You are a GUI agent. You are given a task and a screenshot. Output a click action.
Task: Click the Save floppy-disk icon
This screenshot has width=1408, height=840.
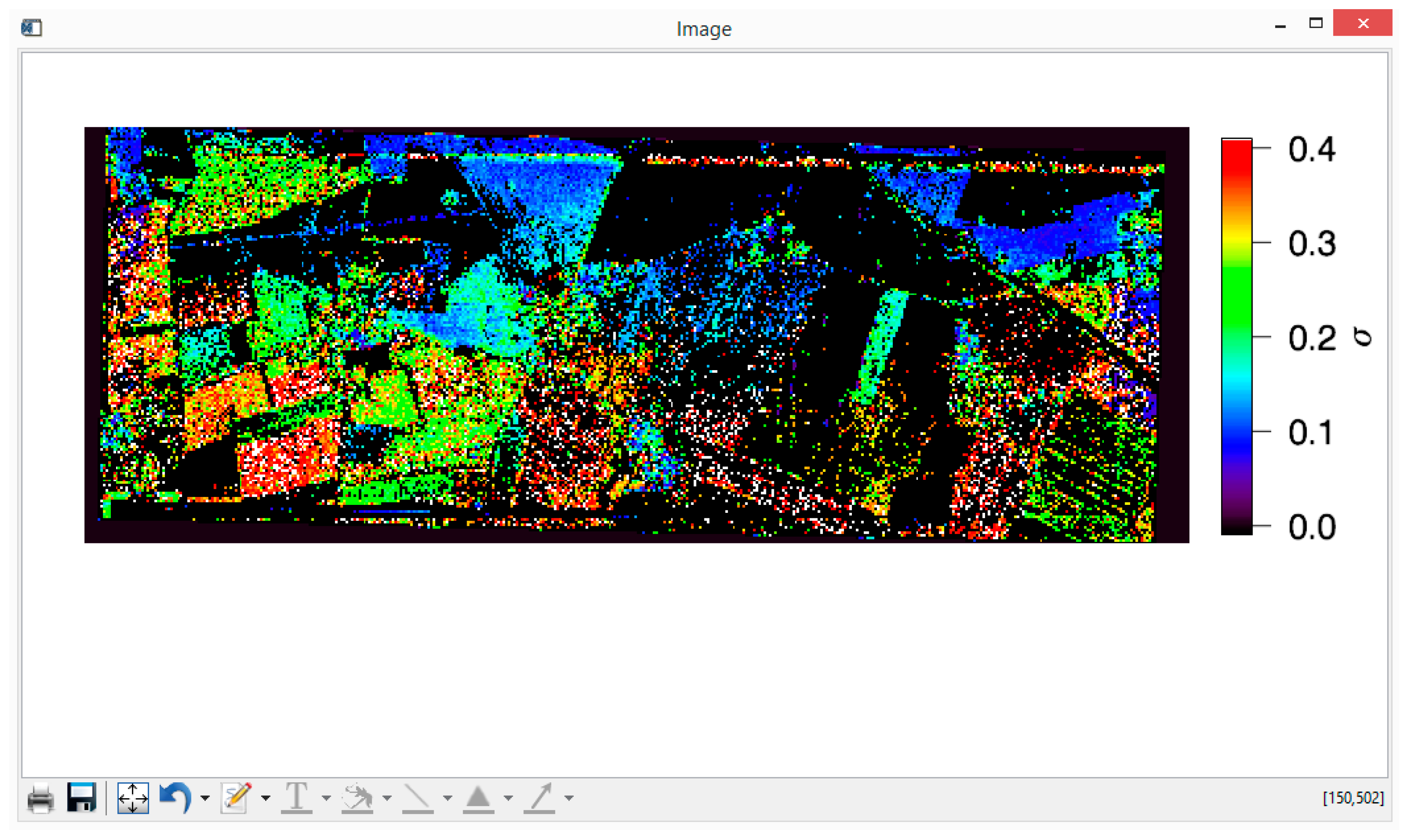point(81,797)
